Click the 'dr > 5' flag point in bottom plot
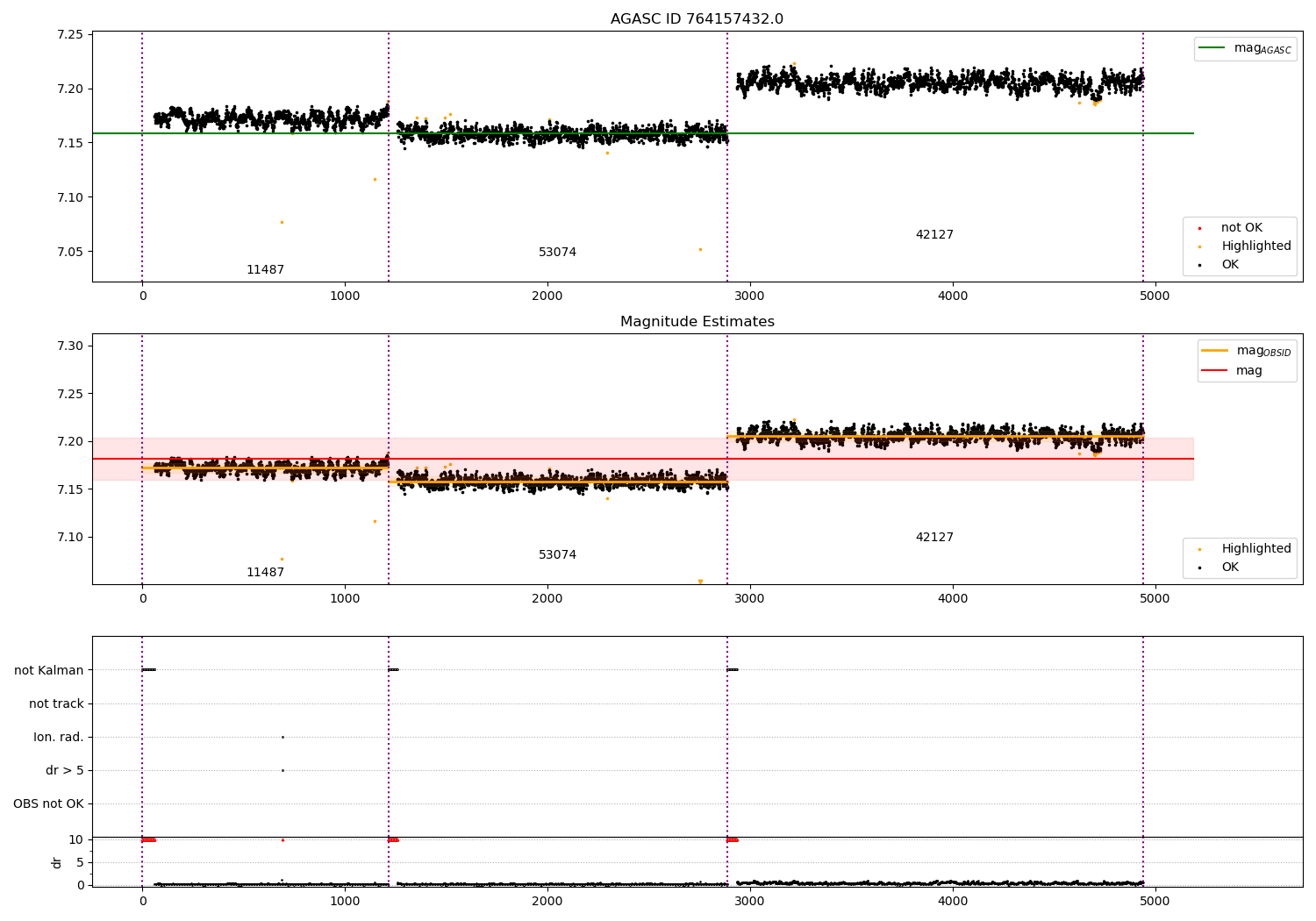This screenshot has height=921, width=1316. 283,770
